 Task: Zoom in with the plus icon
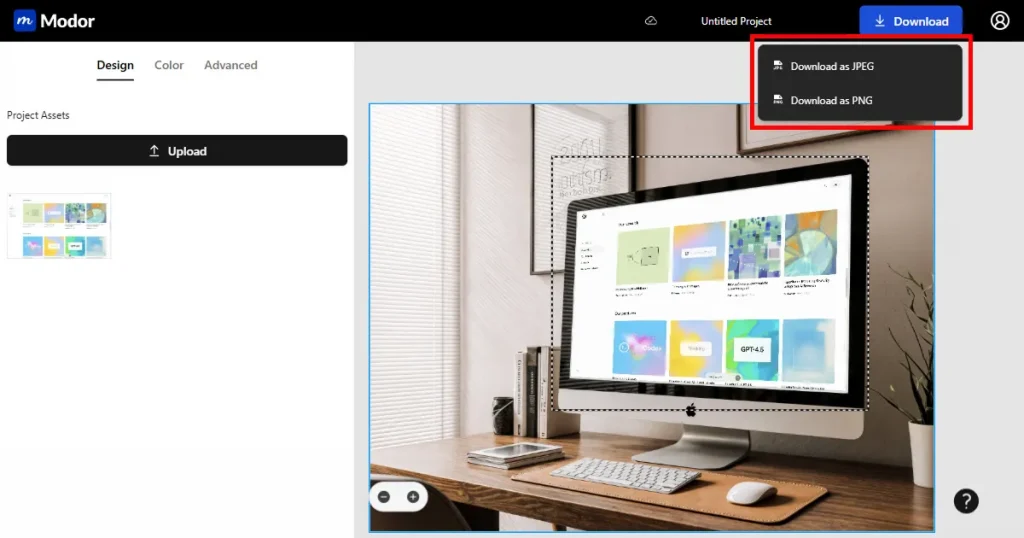coord(413,497)
